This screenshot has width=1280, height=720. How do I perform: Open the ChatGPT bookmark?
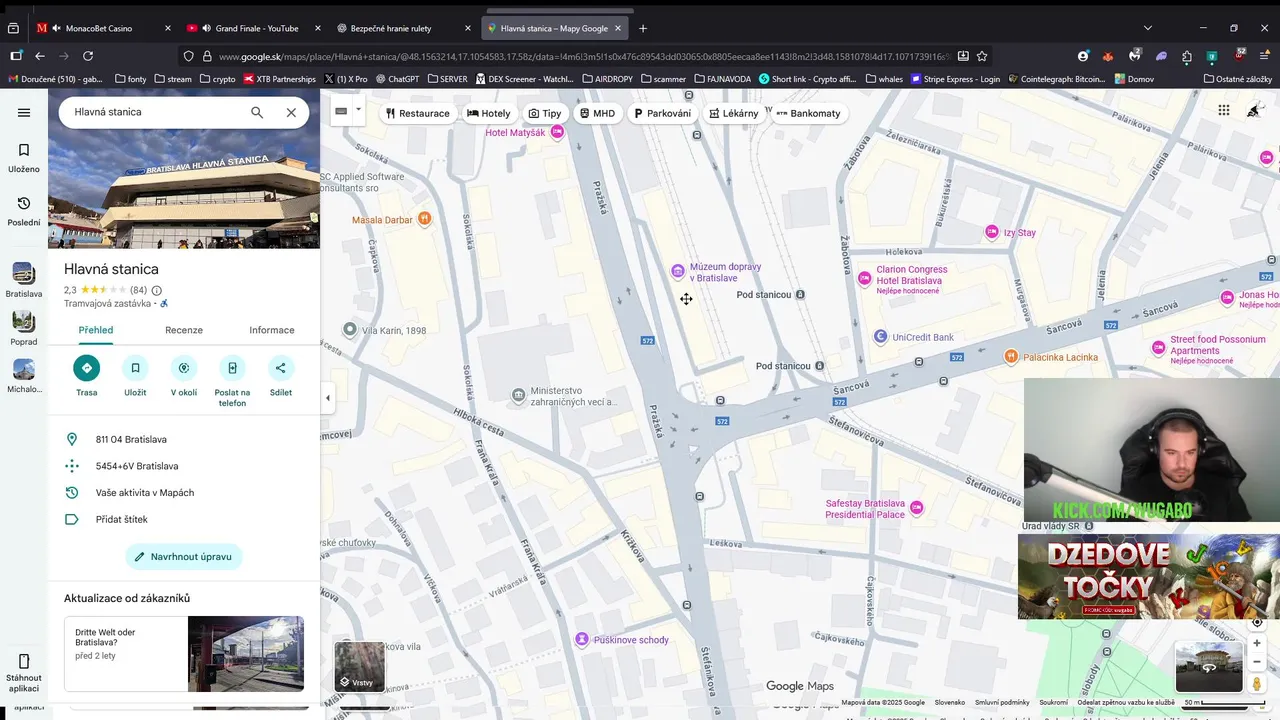tap(397, 79)
